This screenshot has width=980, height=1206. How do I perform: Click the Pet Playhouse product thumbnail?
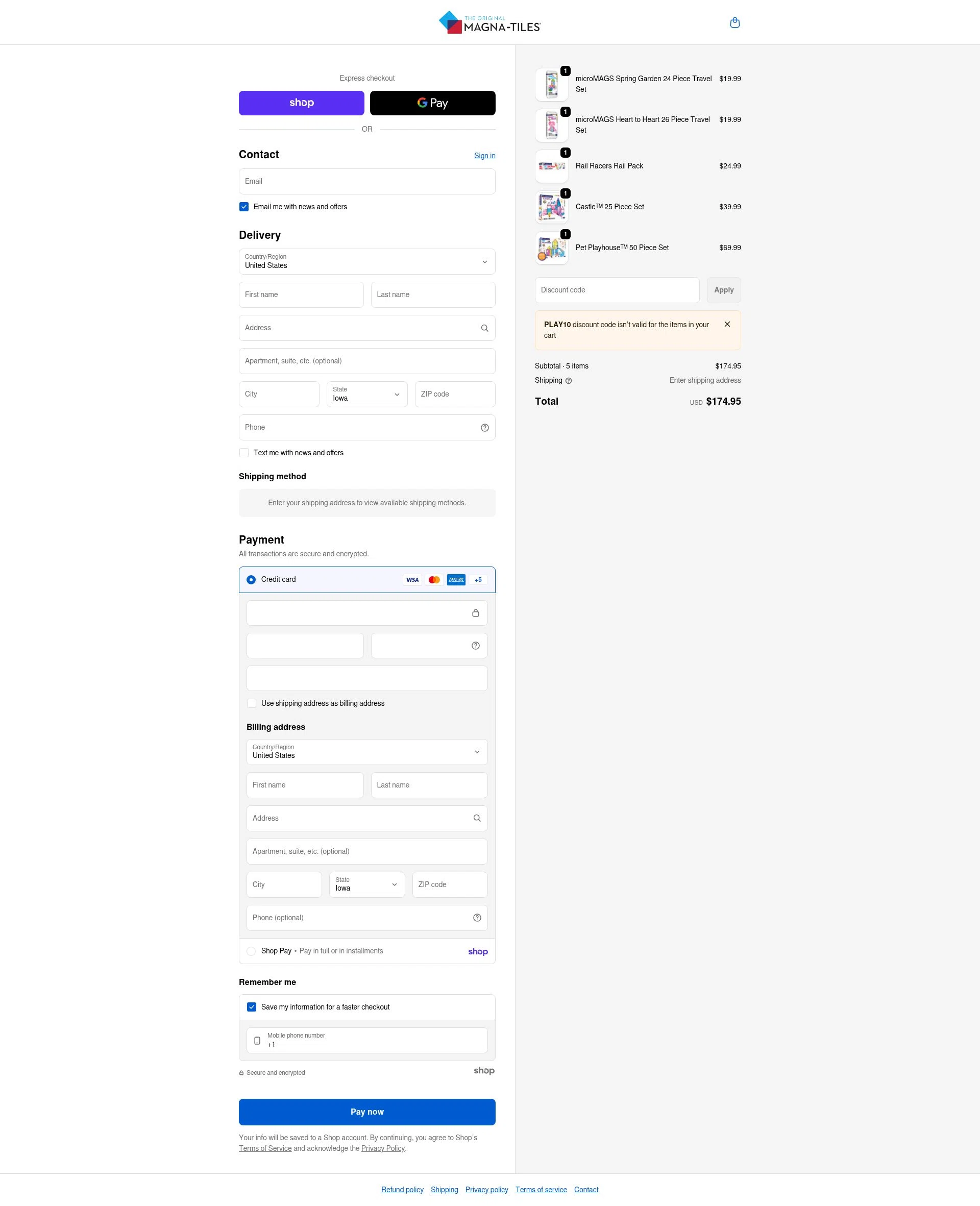[x=552, y=247]
